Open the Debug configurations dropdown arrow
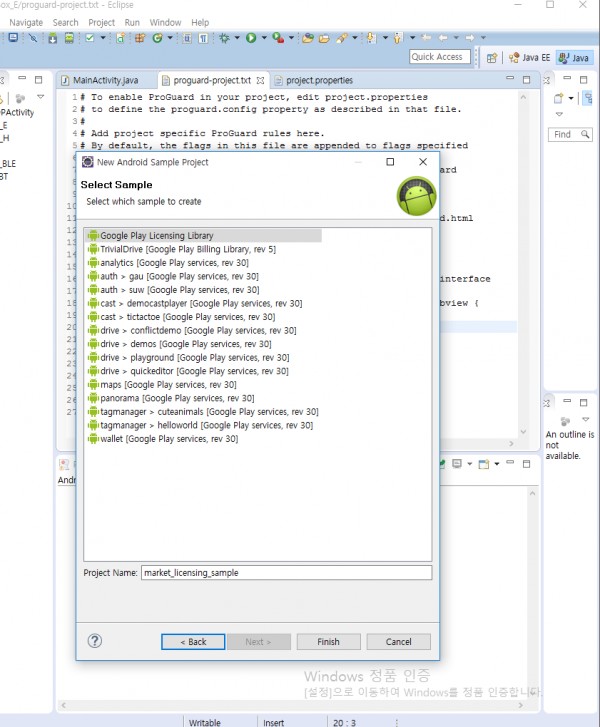 (x=237, y=38)
